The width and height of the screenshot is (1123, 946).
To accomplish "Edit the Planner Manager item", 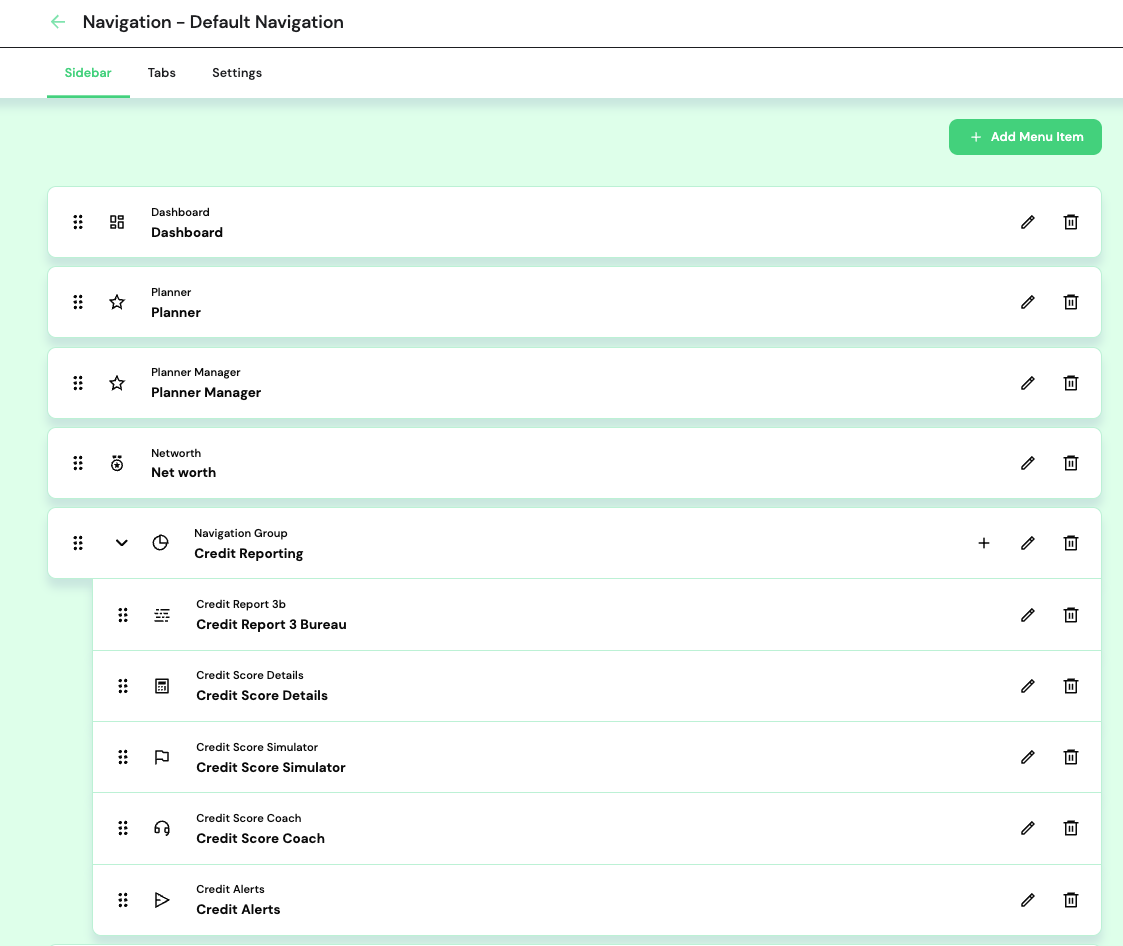I will click(x=1028, y=383).
